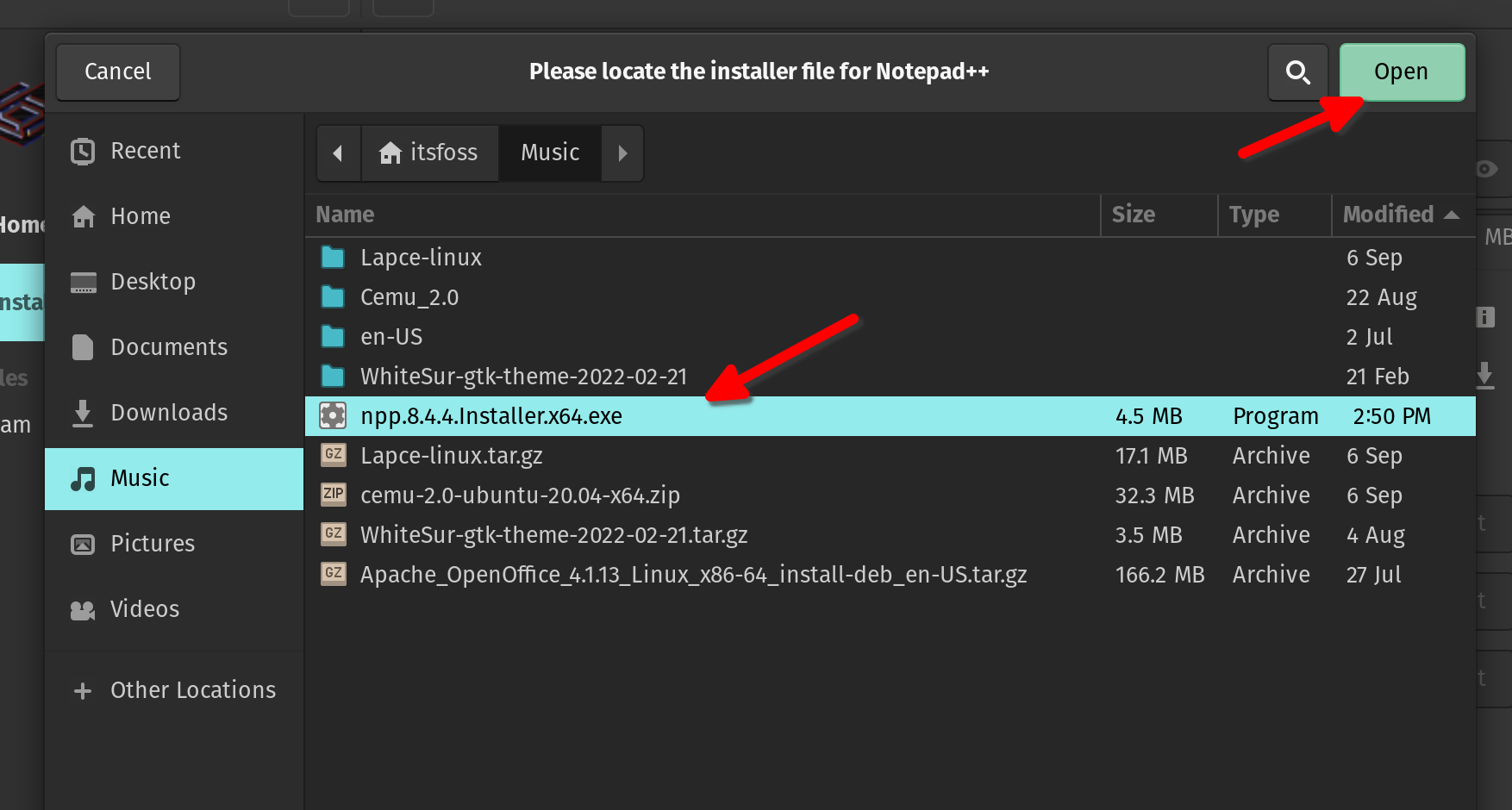
Task: Sort by Modified column header
Action: pyautogui.click(x=1403, y=215)
